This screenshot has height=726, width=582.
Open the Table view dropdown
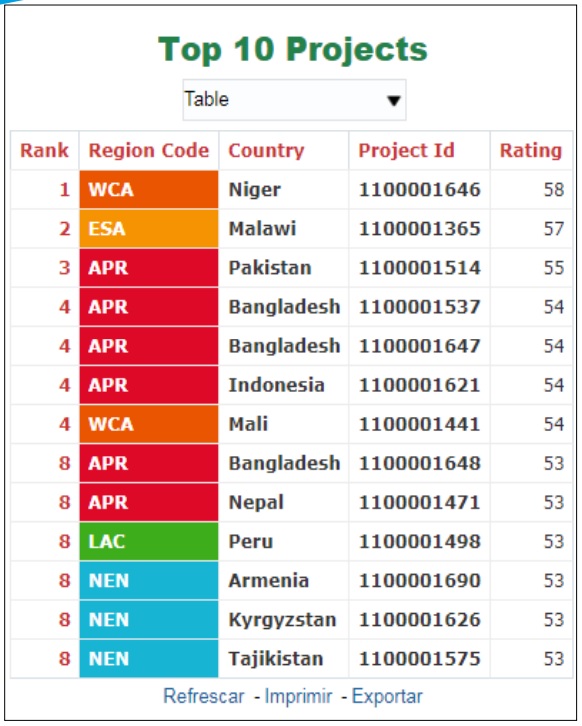point(294,100)
